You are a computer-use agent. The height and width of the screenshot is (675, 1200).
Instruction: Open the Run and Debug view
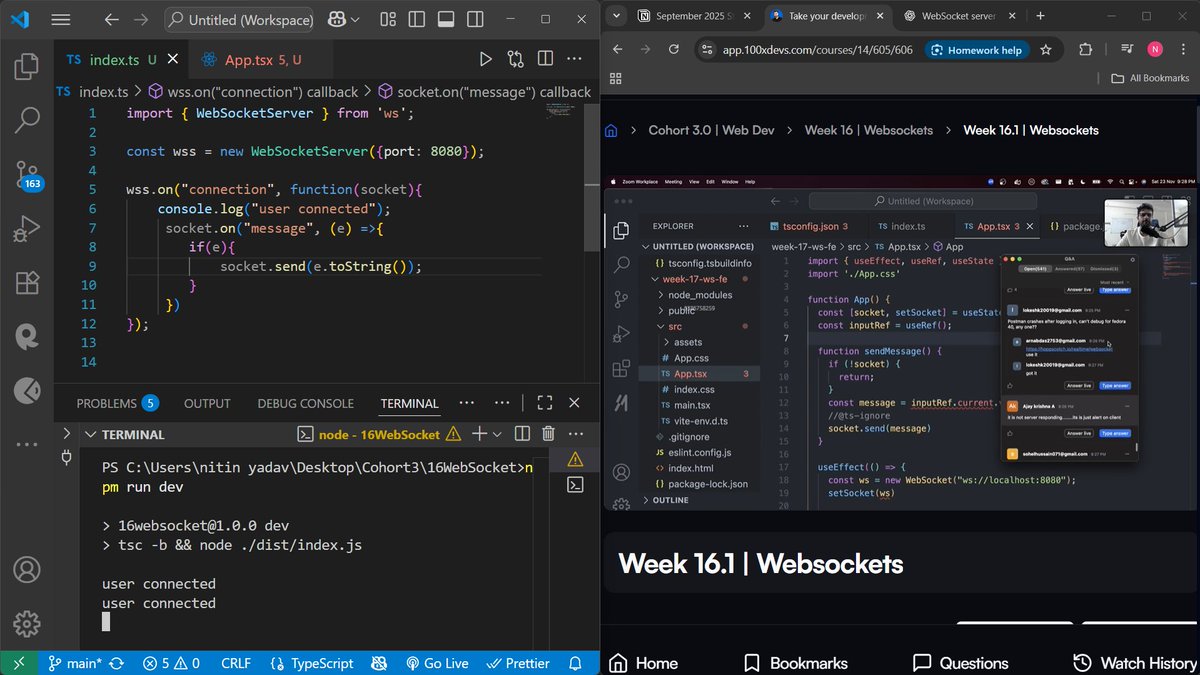click(x=27, y=229)
